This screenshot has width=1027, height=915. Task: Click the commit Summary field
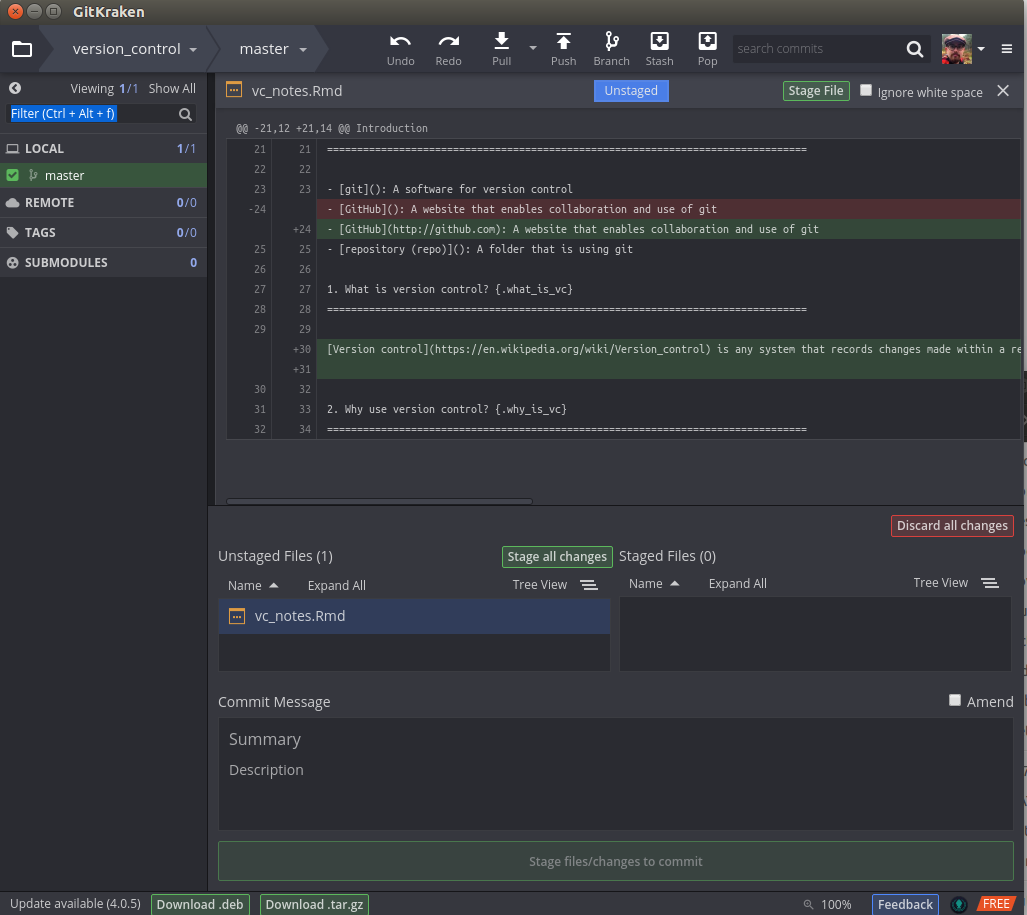coord(616,739)
